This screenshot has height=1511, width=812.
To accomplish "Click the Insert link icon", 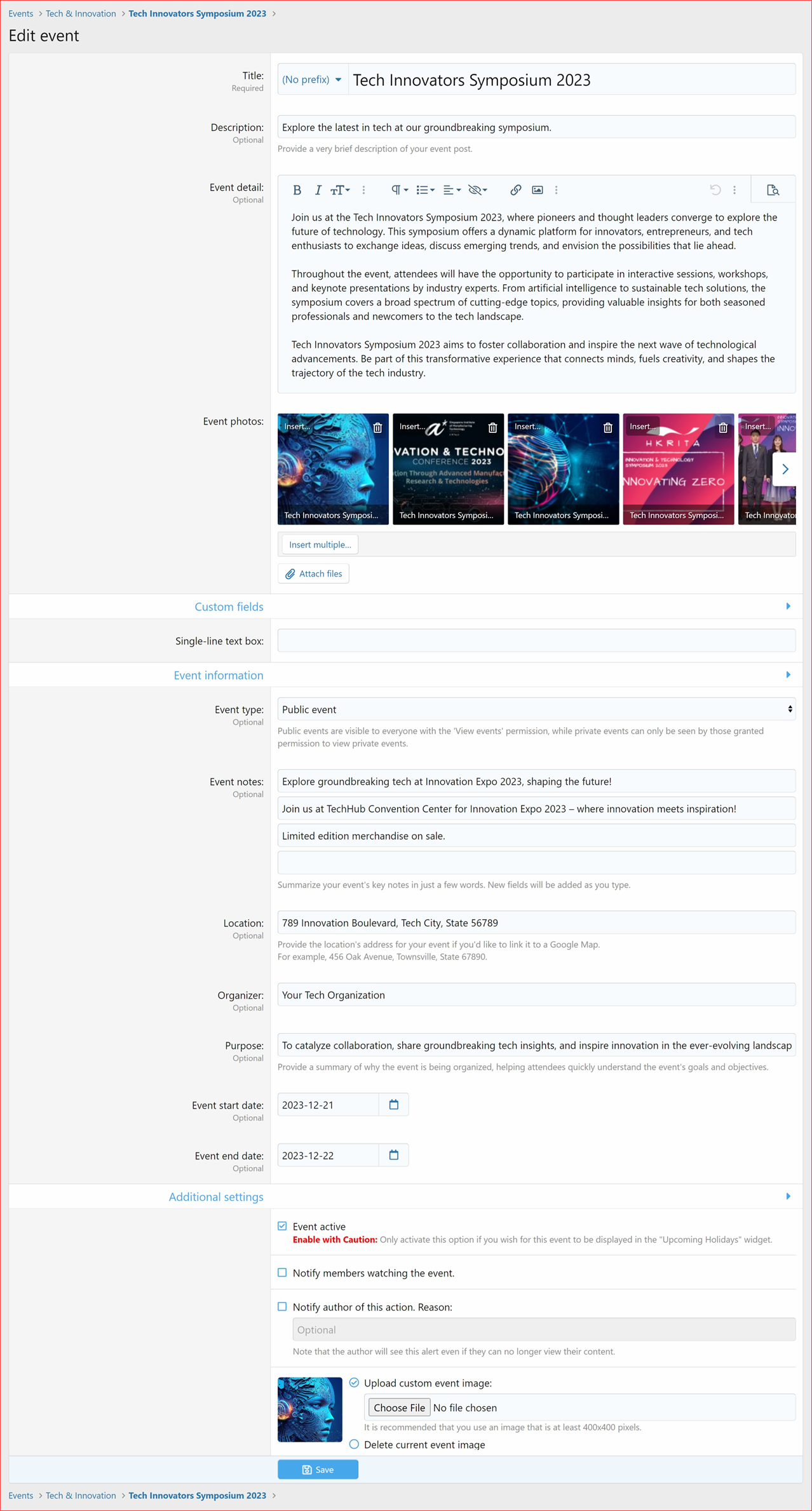I will coord(515,190).
